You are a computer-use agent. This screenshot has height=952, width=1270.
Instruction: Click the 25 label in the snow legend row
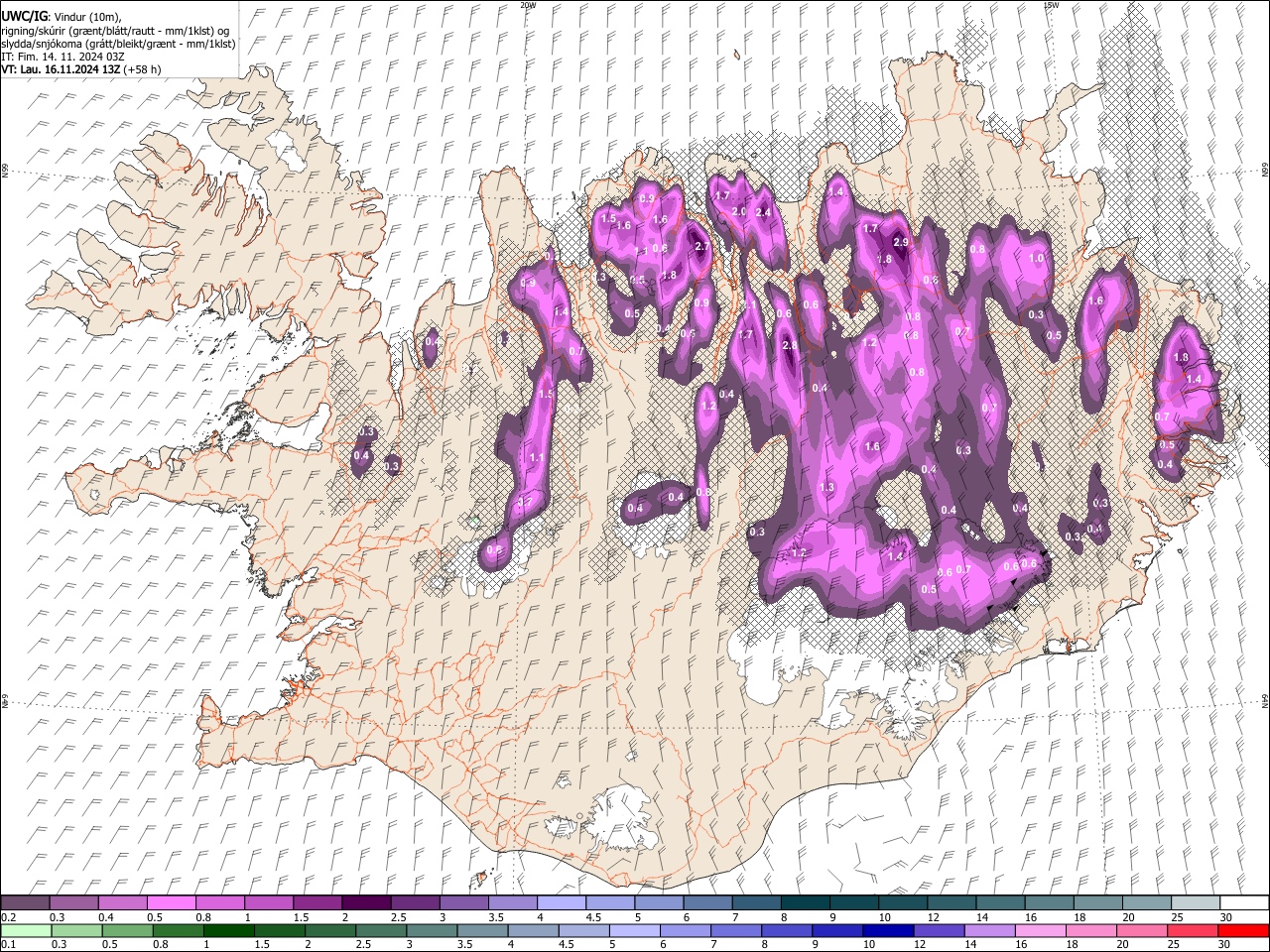click(1176, 917)
